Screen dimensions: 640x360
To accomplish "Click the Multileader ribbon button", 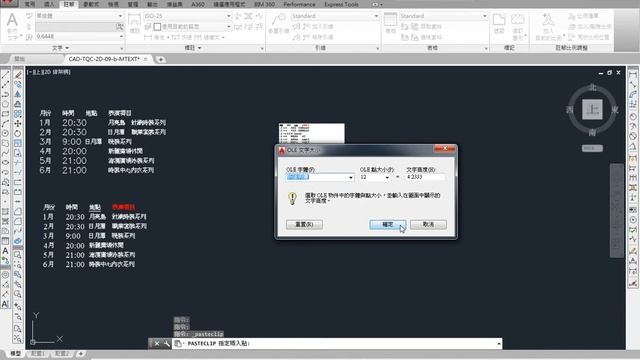I will coord(279,23).
